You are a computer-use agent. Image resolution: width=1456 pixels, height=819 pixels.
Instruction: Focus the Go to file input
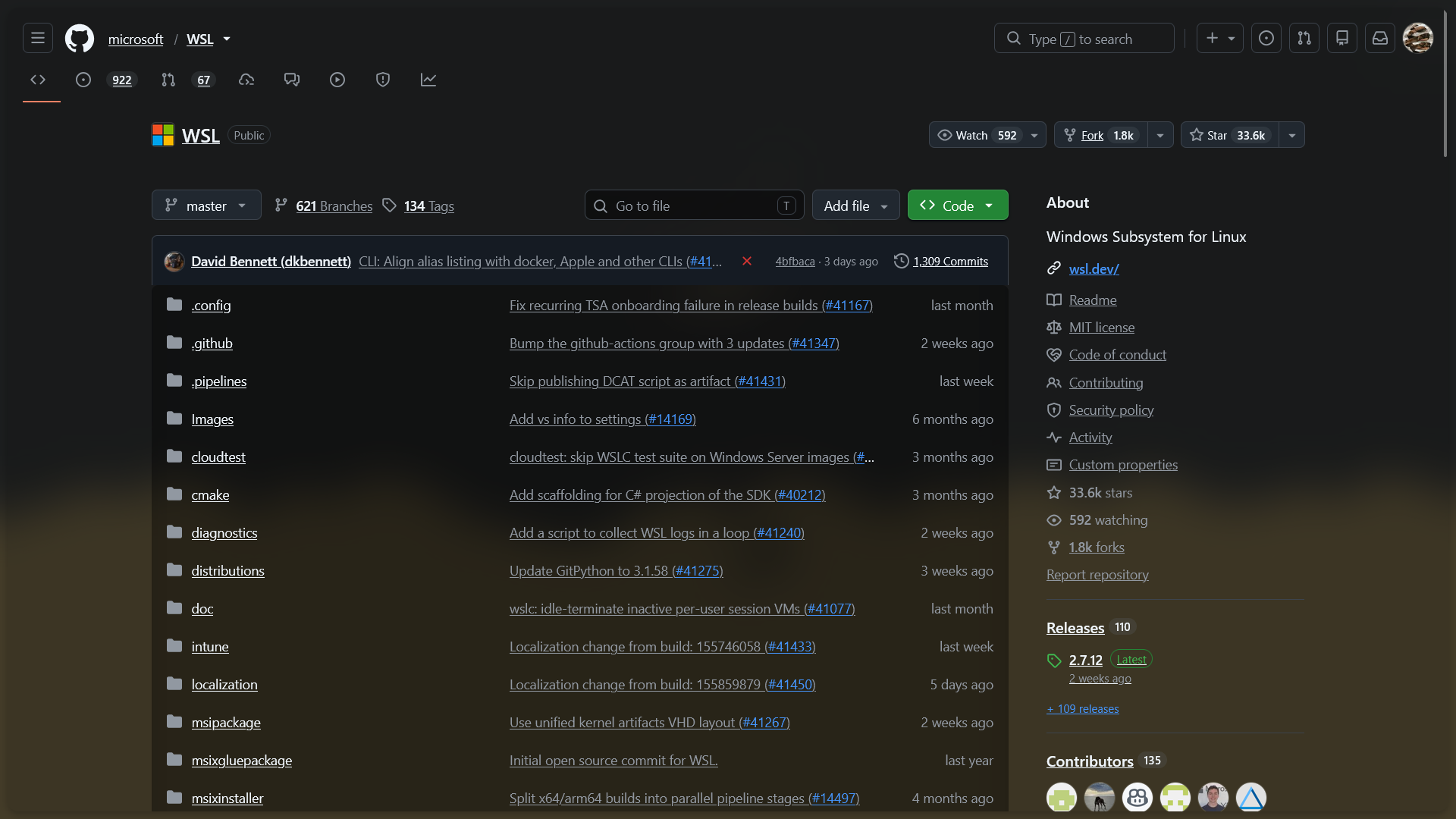(x=695, y=206)
